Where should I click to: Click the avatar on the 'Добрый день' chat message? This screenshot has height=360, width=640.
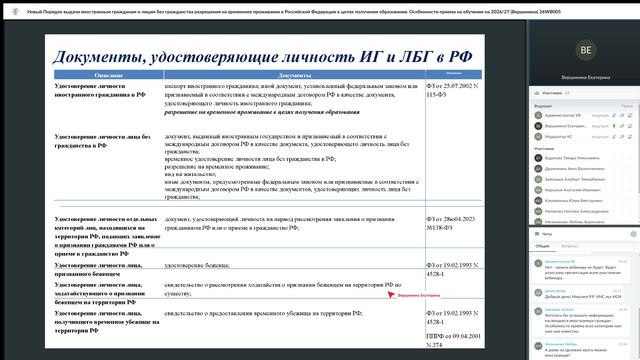click(x=538, y=293)
